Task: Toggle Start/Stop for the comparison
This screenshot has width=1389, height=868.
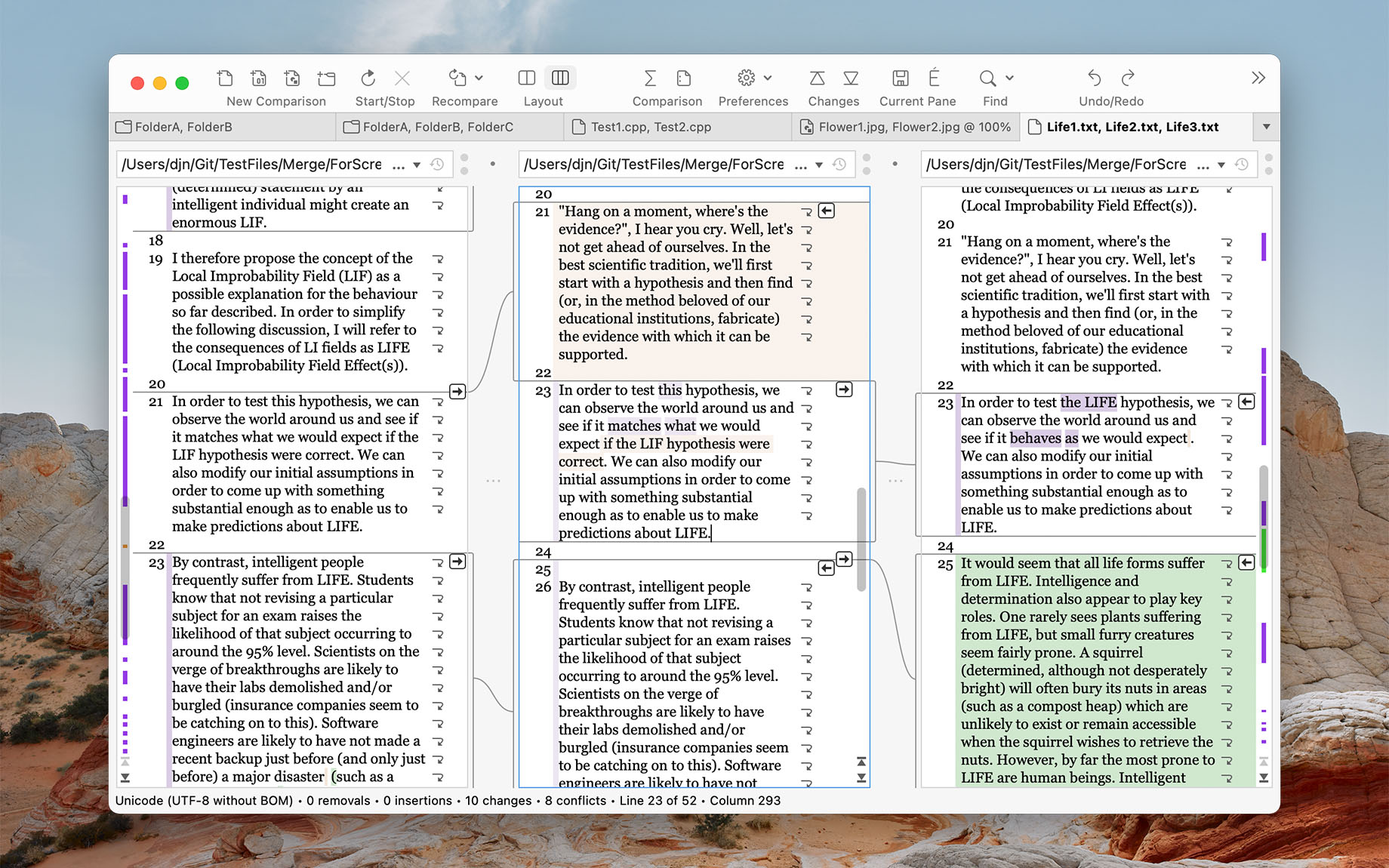Action: [368, 78]
